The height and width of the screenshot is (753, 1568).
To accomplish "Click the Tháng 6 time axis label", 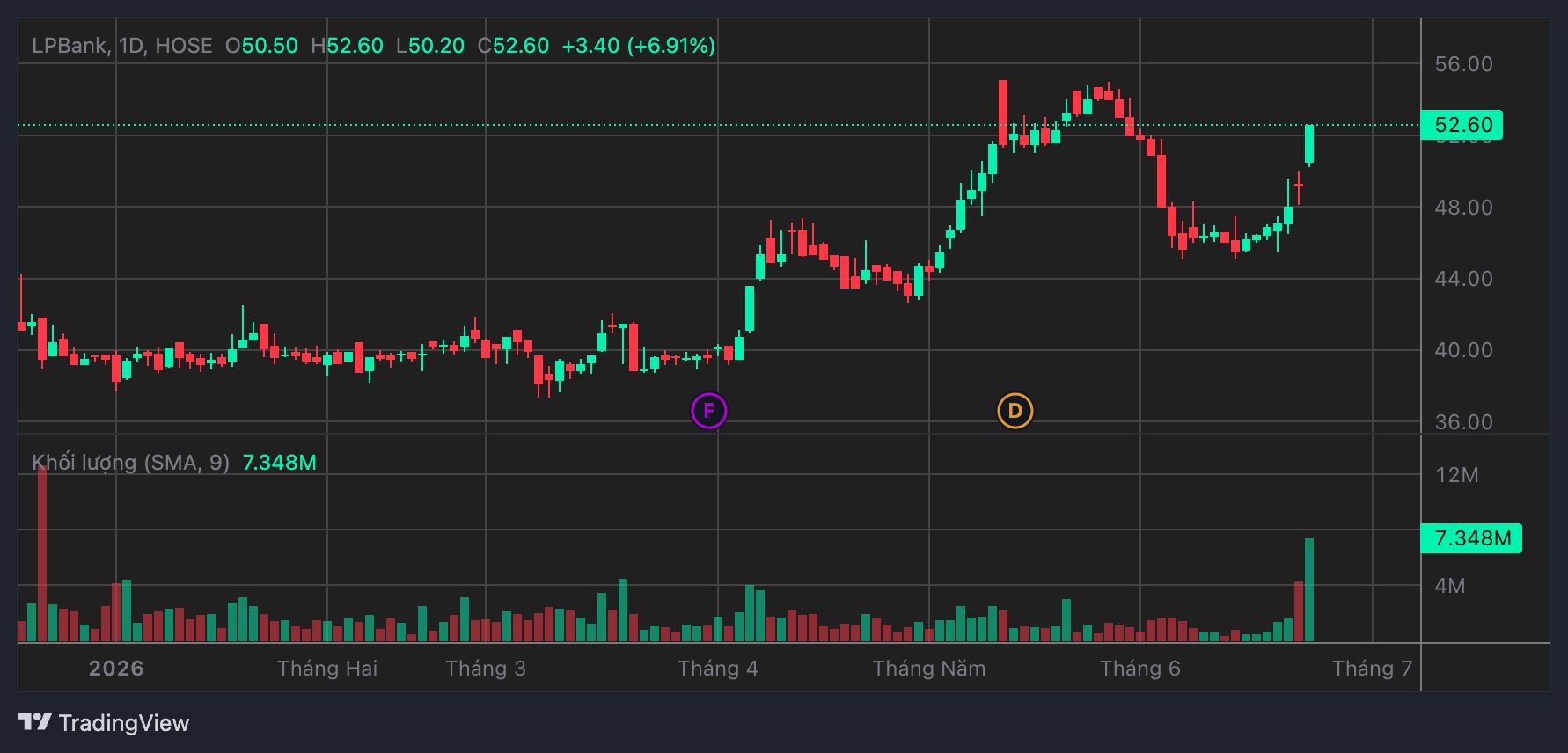I will (1140, 669).
